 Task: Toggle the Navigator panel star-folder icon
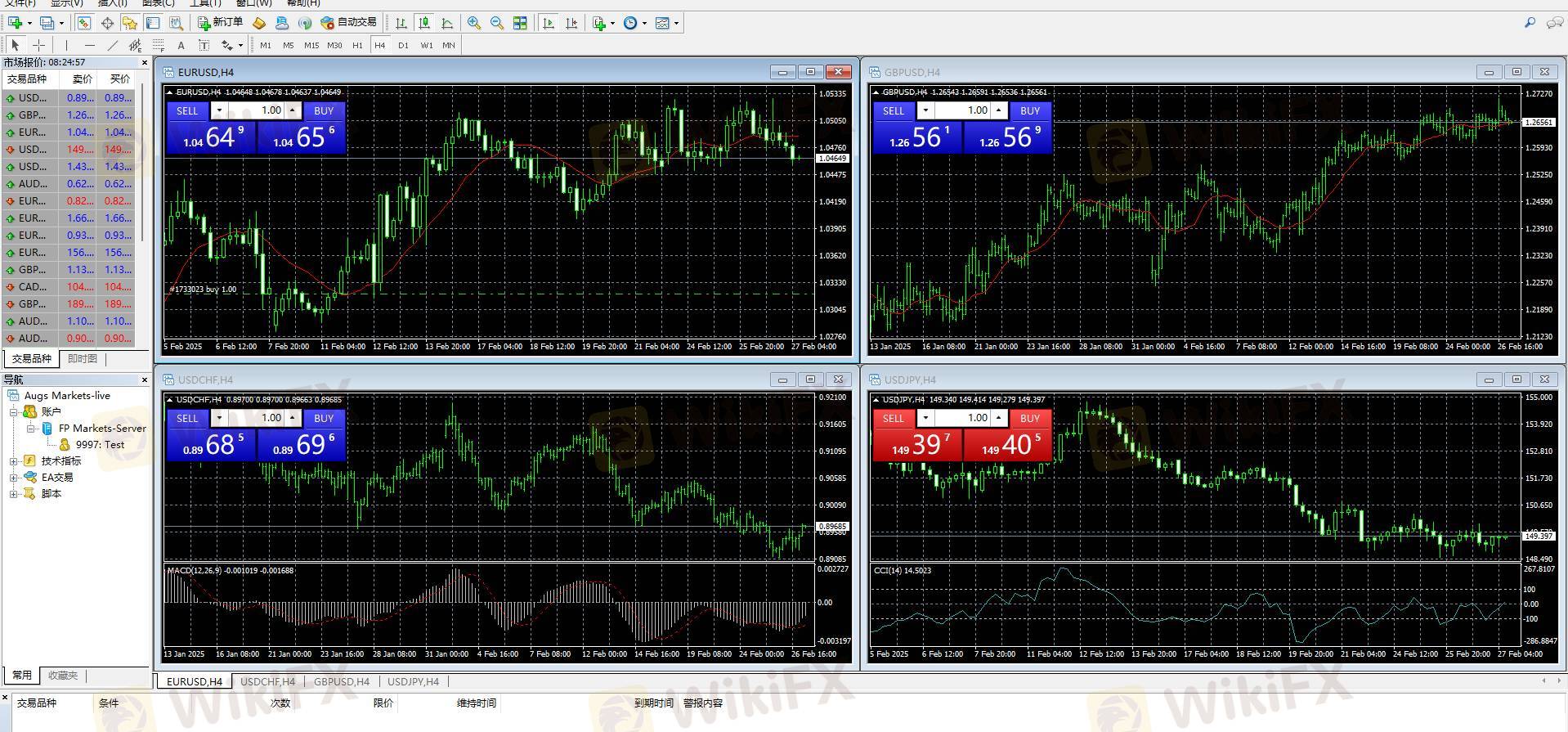coord(129,23)
